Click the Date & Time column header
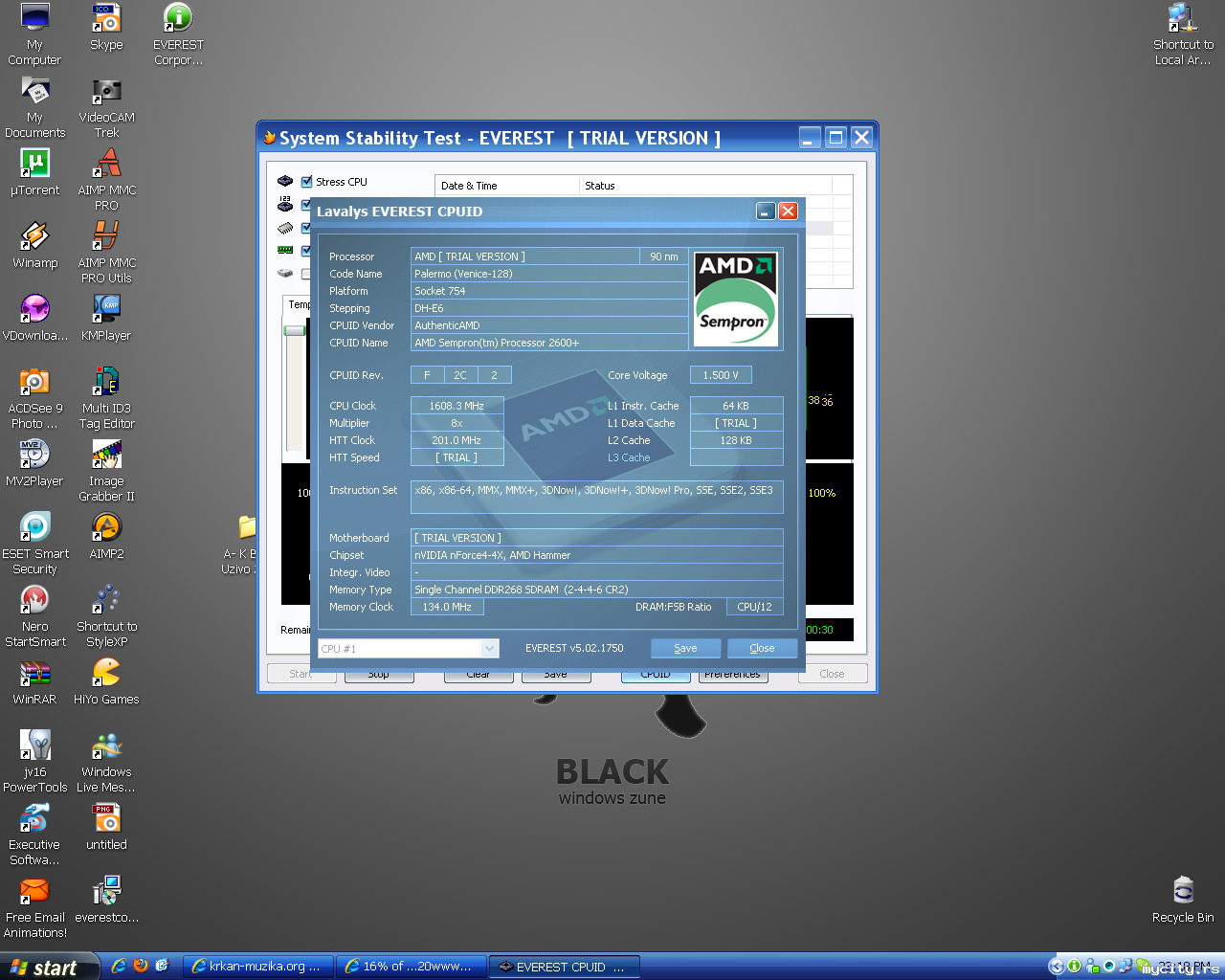 coord(508,186)
